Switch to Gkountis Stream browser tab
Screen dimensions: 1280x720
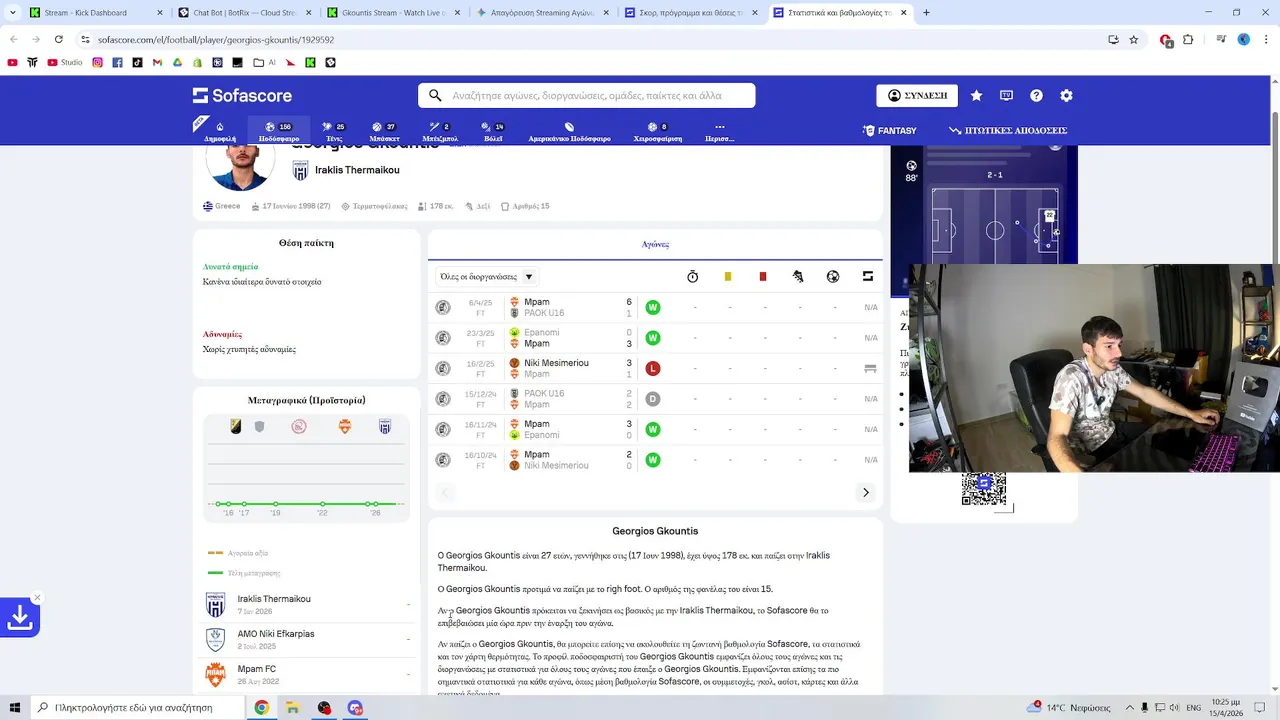pyautogui.click(x=393, y=13)
